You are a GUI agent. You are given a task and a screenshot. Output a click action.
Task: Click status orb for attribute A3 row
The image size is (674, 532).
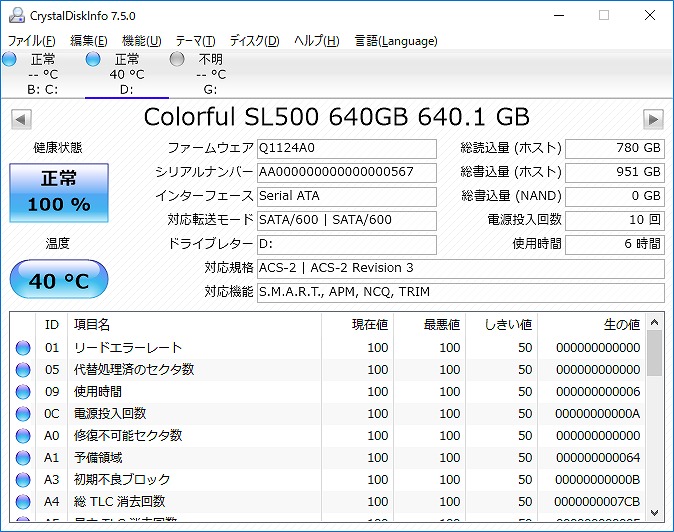click(23, 480)
